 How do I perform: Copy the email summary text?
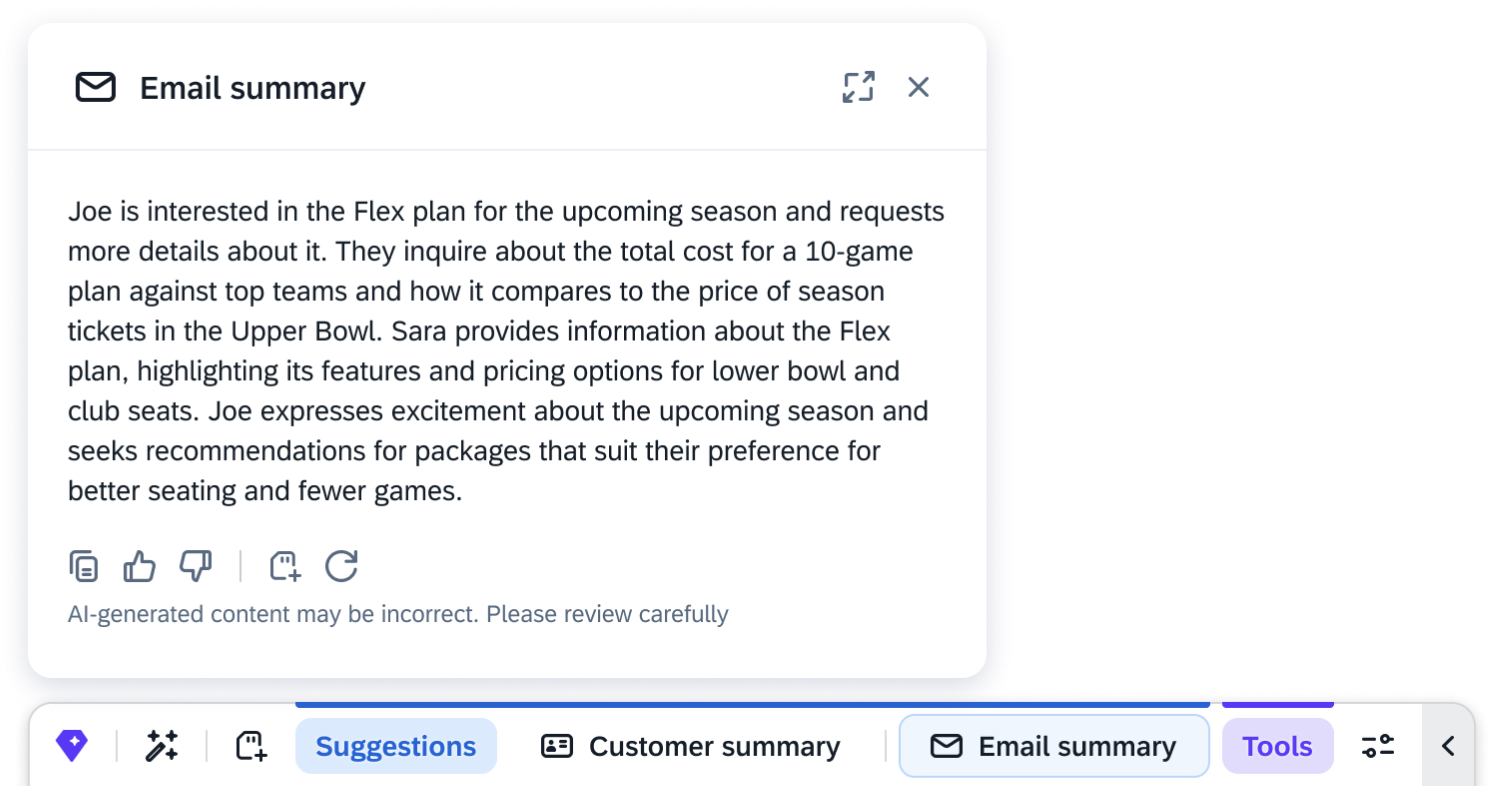pyautogui.click(x=84, y=567)
